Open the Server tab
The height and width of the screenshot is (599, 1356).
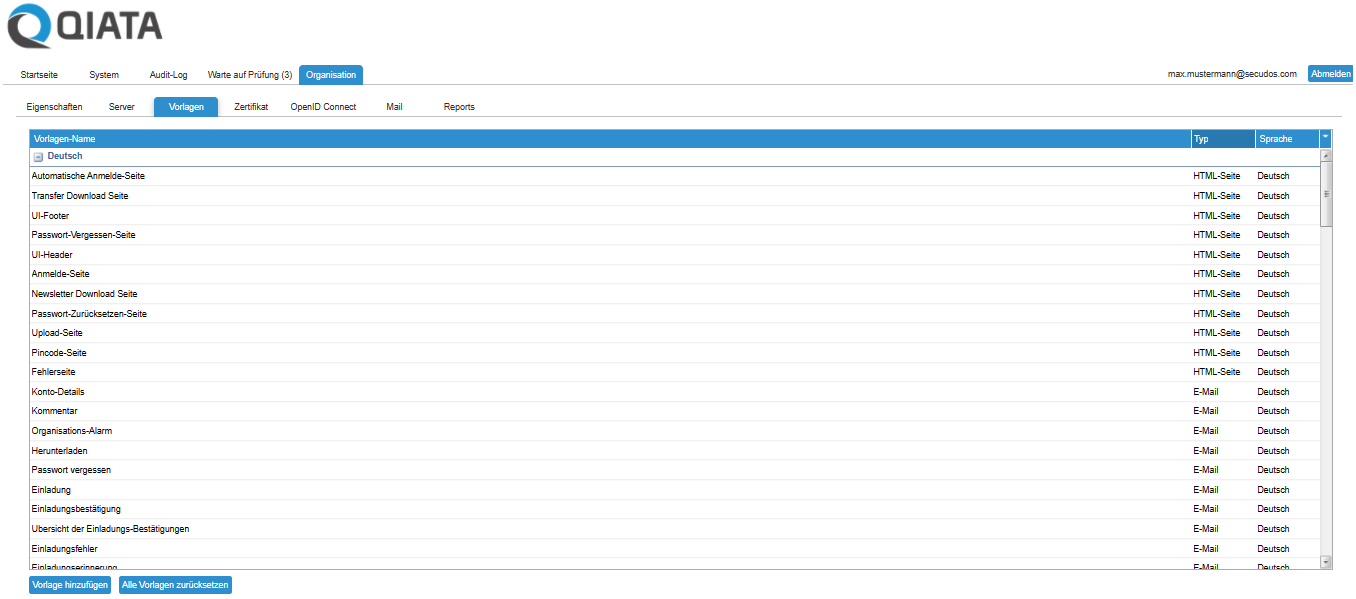pyautogui.click(x=121, y=106)
